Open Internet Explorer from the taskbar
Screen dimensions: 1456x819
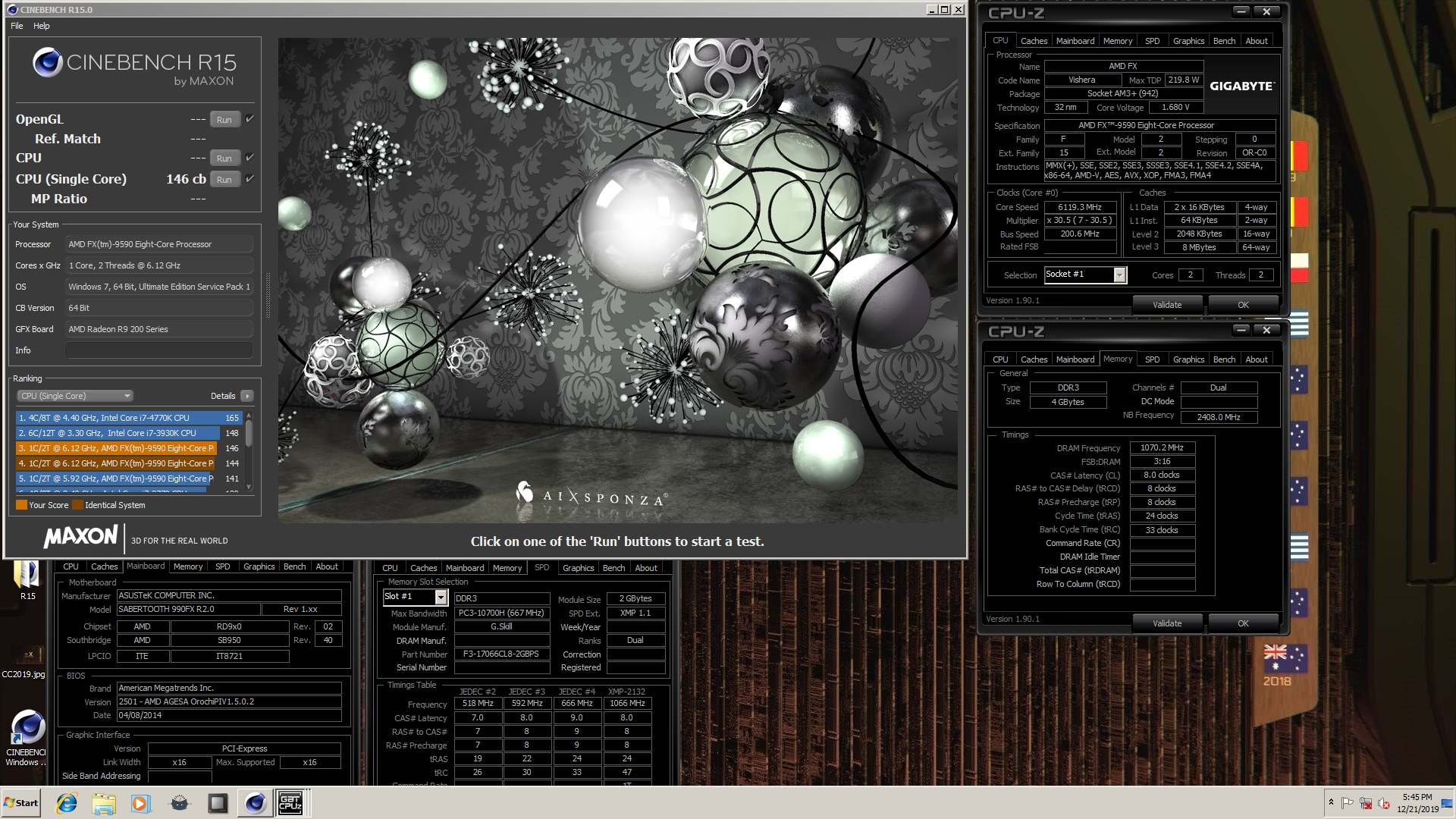[67, 803]
